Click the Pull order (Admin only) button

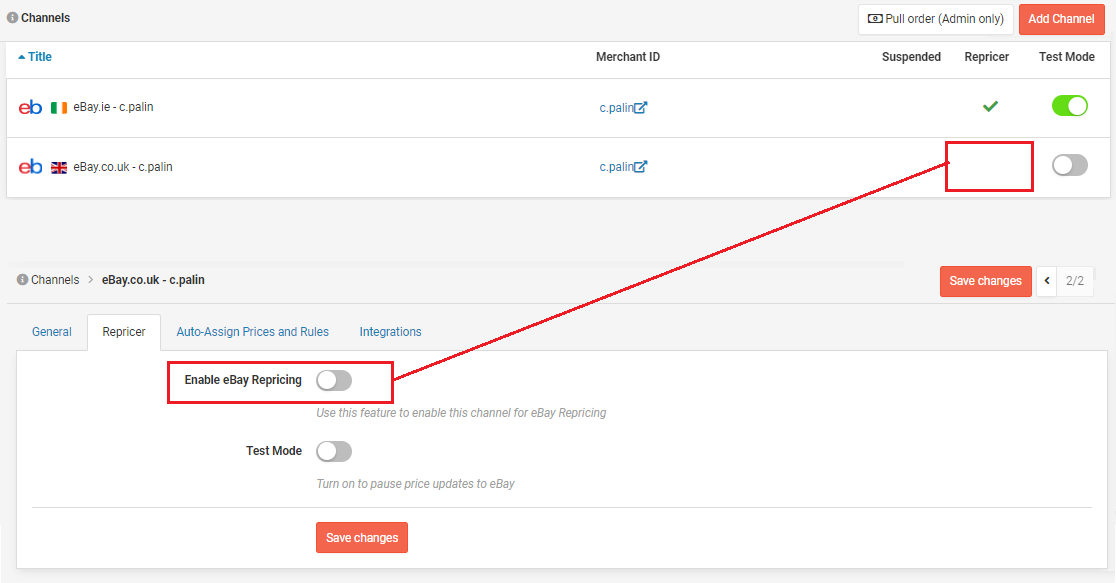[x=935, y=19]
